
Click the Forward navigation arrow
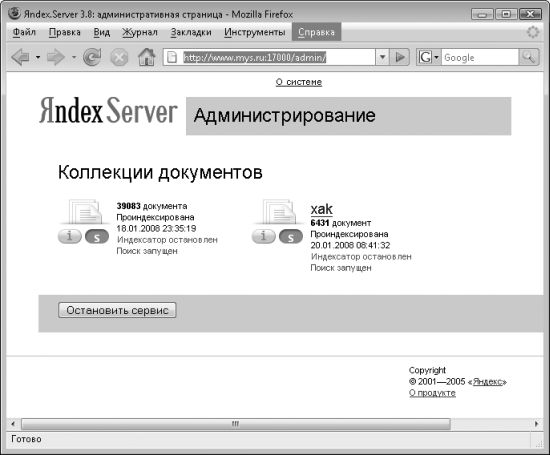(56, 57)
